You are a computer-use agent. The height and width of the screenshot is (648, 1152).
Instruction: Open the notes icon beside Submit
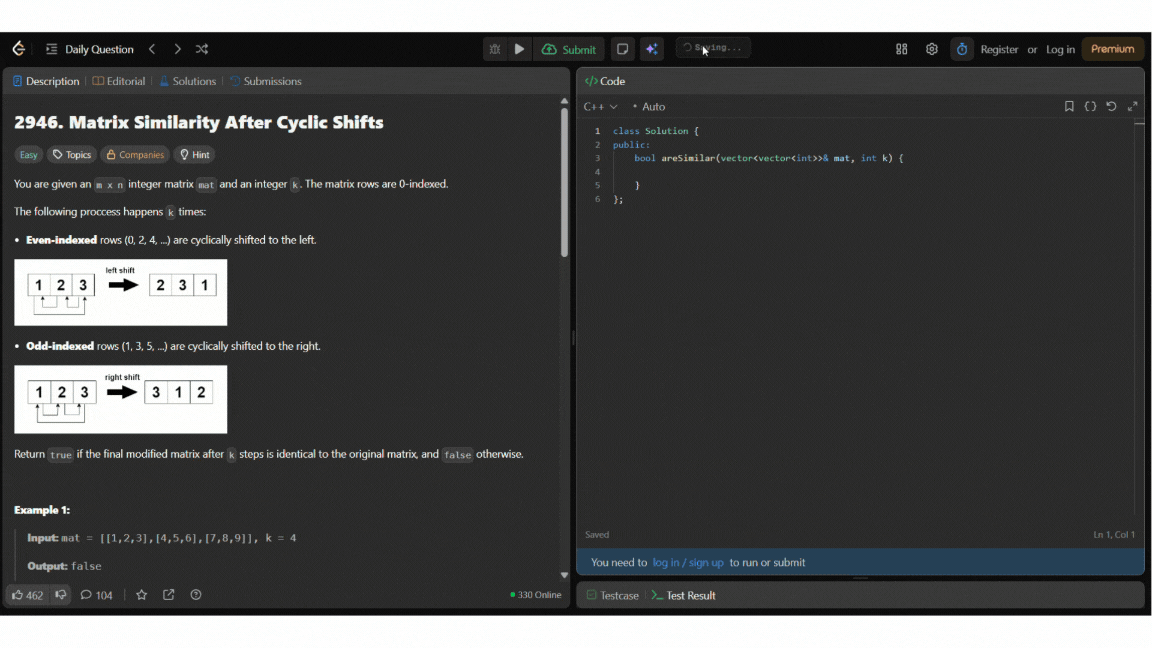tap(622, 49)
